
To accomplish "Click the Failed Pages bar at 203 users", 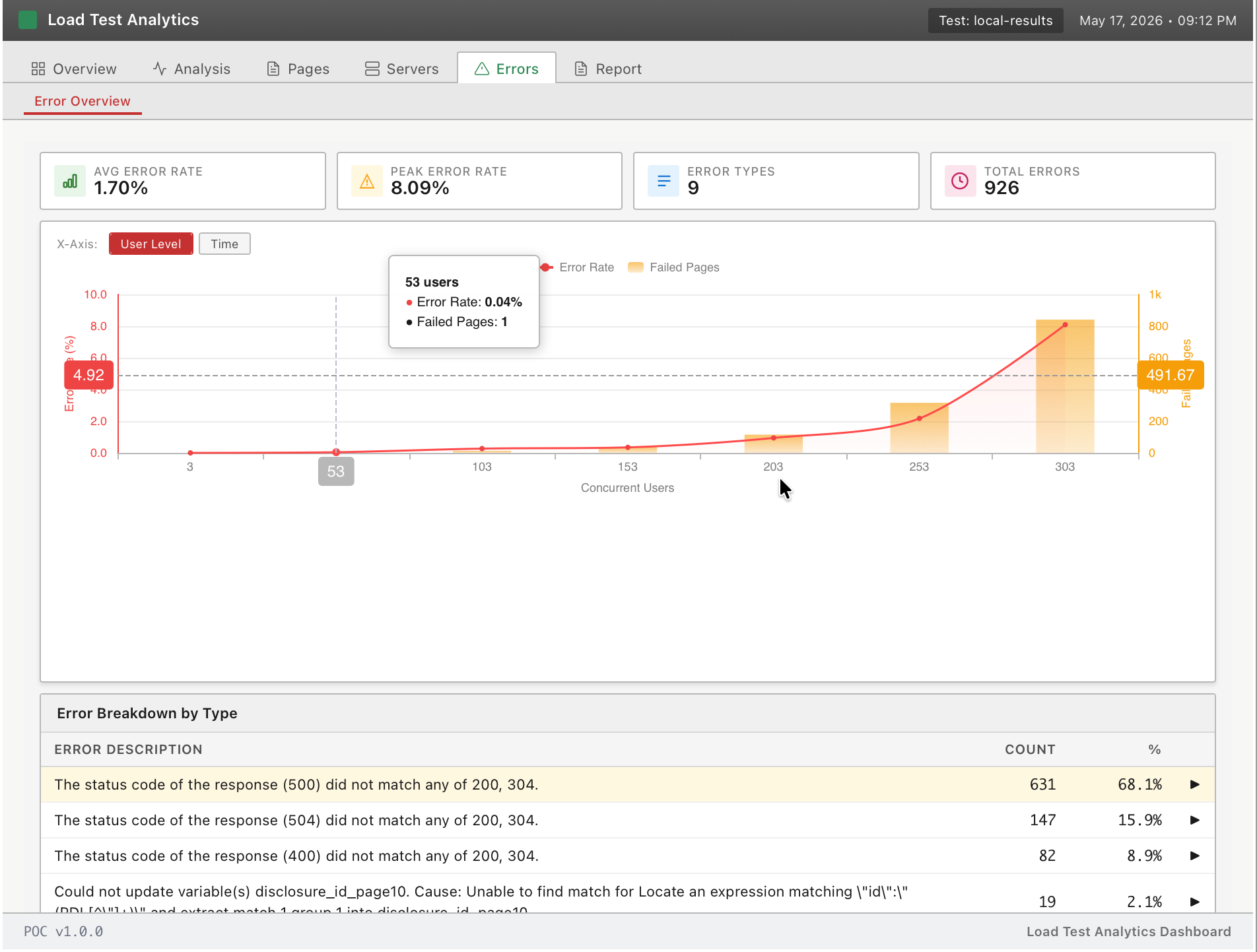I will coord(773,444).
